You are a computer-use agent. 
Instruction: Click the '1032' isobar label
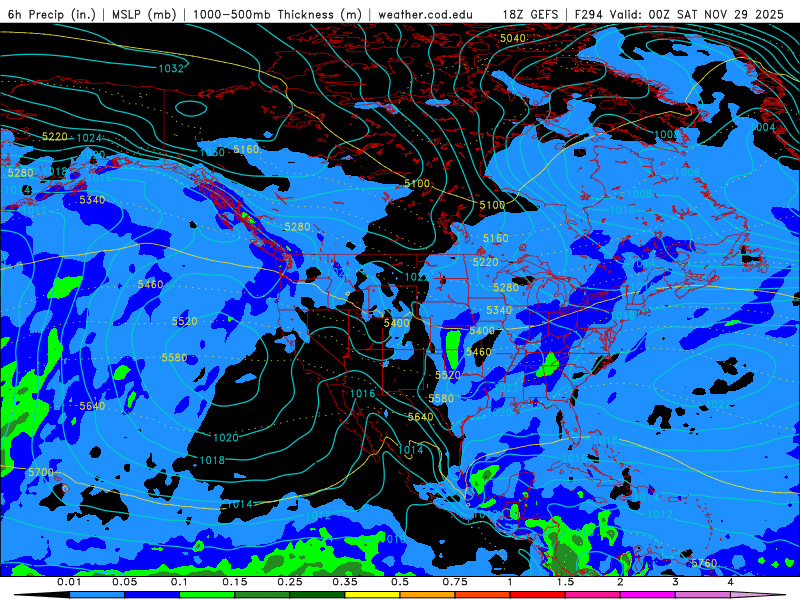171,68
